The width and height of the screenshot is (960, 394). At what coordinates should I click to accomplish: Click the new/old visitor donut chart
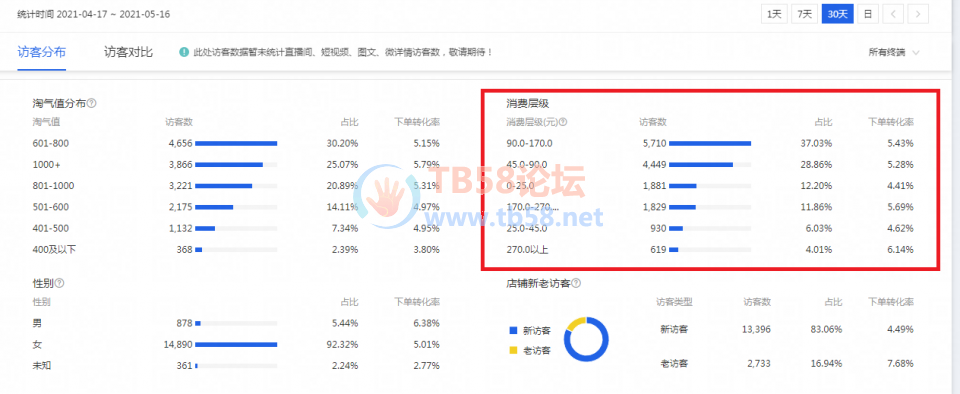[x=587, y=340]
